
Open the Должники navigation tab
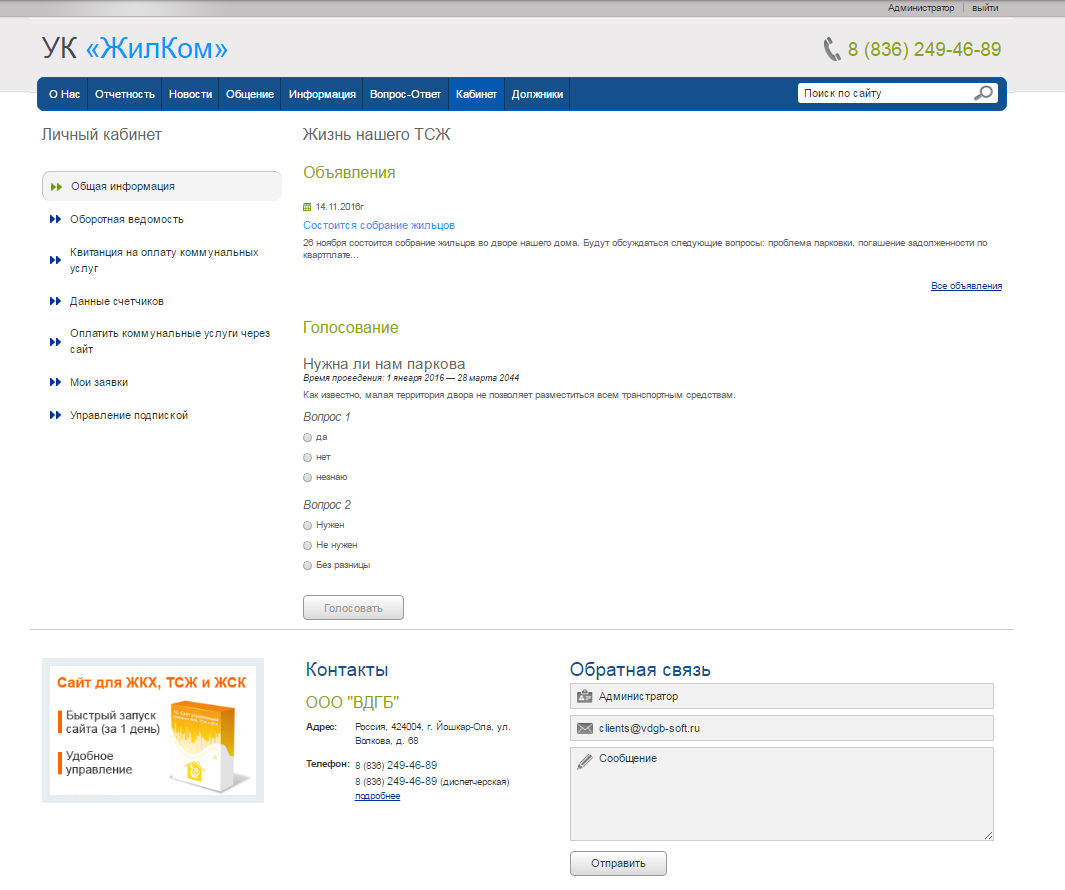tap(537, 94)
